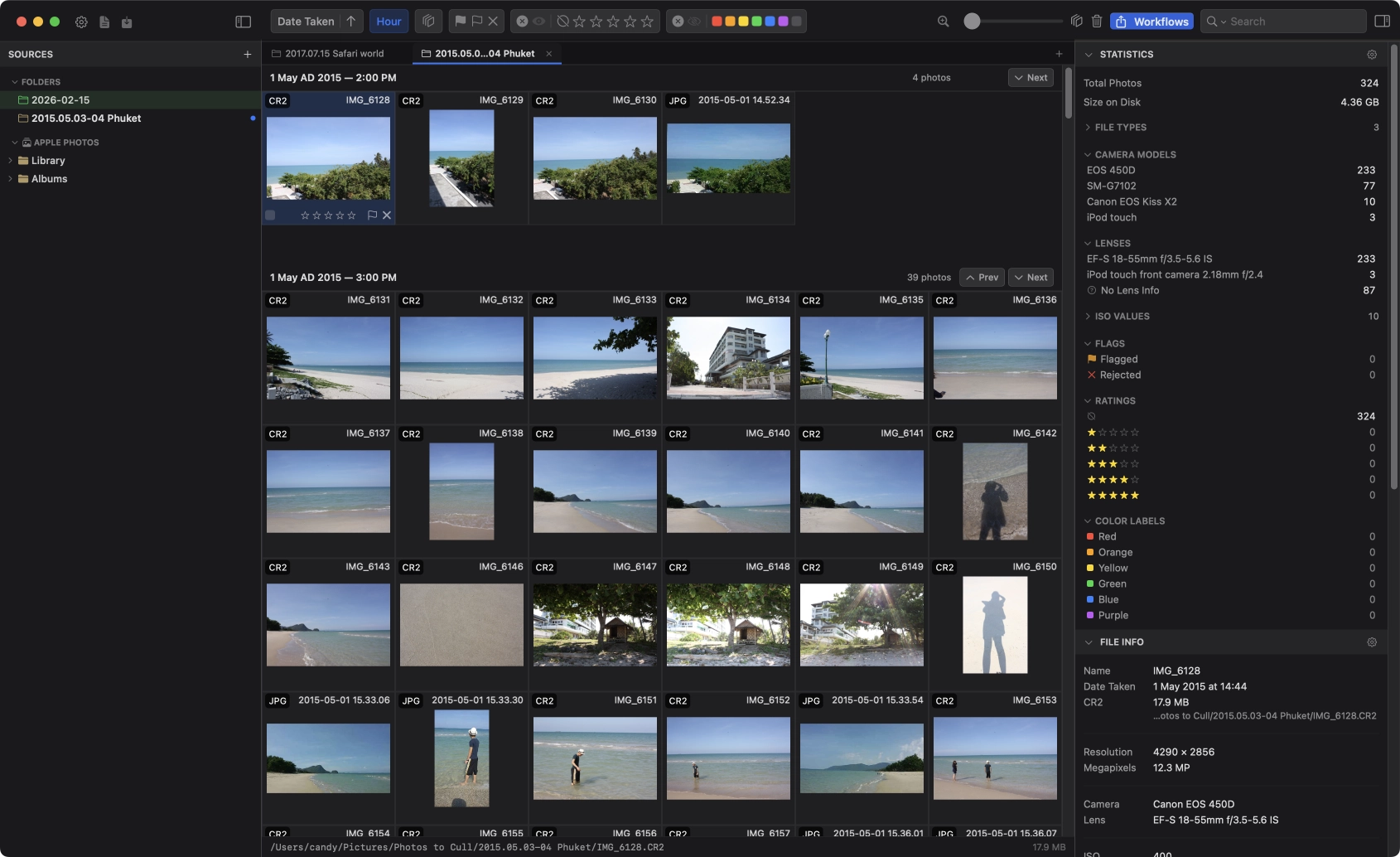Filter by the red color label swatch
The height and width of the screenshot is (857, 1400).
click(x=717, y=22)
